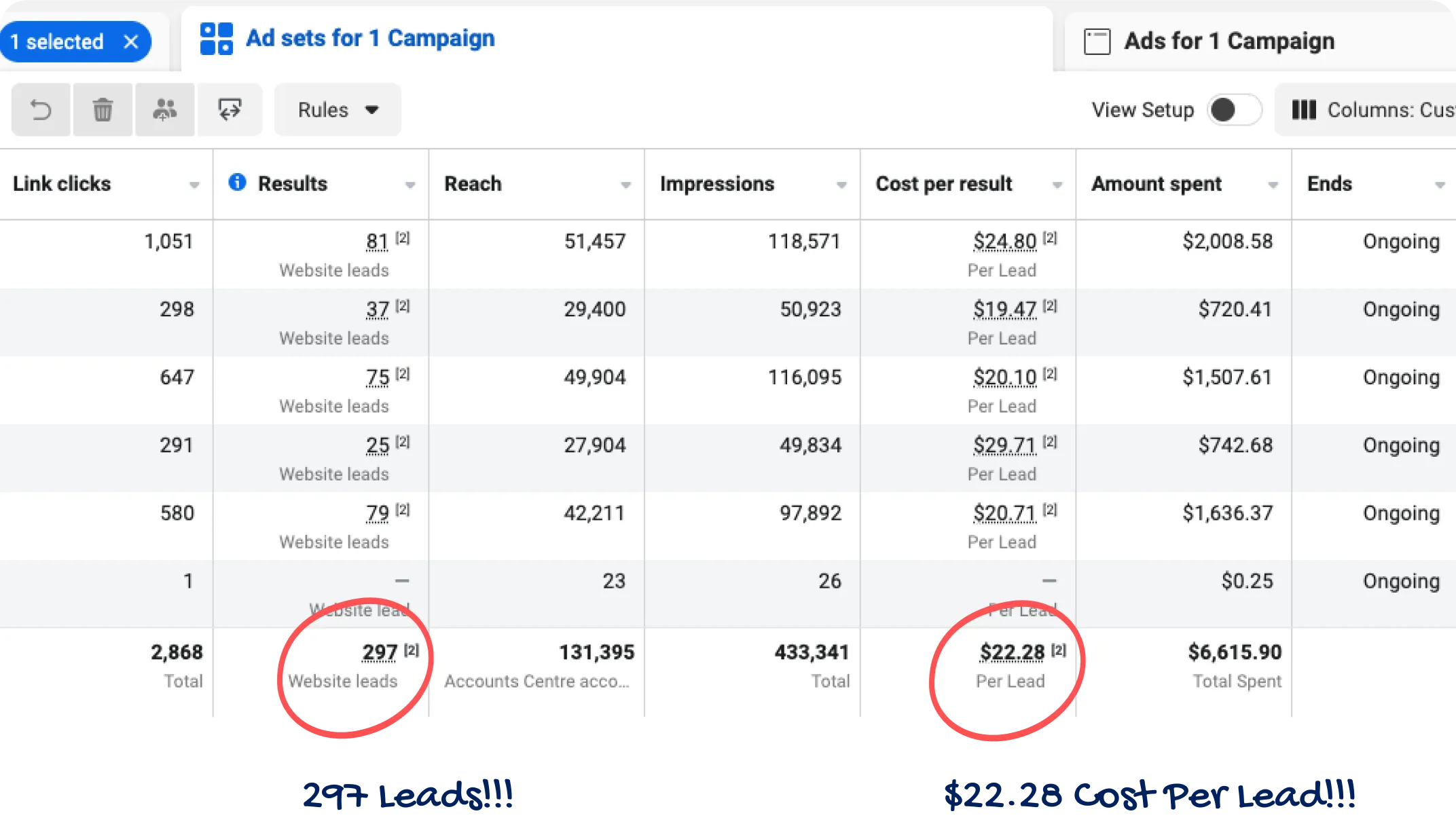Click the total 297 results link
The width and height of the screenshot is (1456, 822).
(x=379, y=652)
